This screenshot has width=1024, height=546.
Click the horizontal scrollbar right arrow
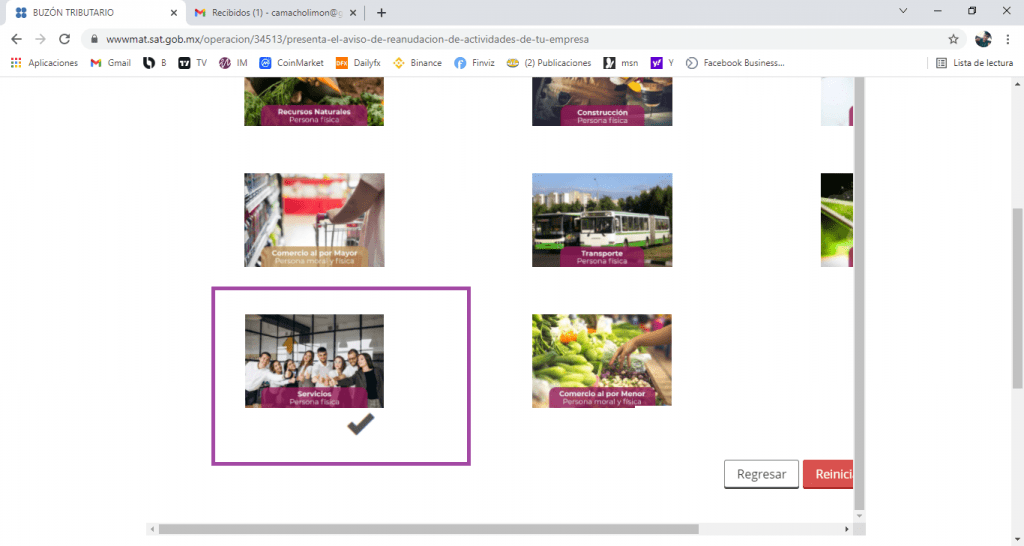(x=846, y=529)
